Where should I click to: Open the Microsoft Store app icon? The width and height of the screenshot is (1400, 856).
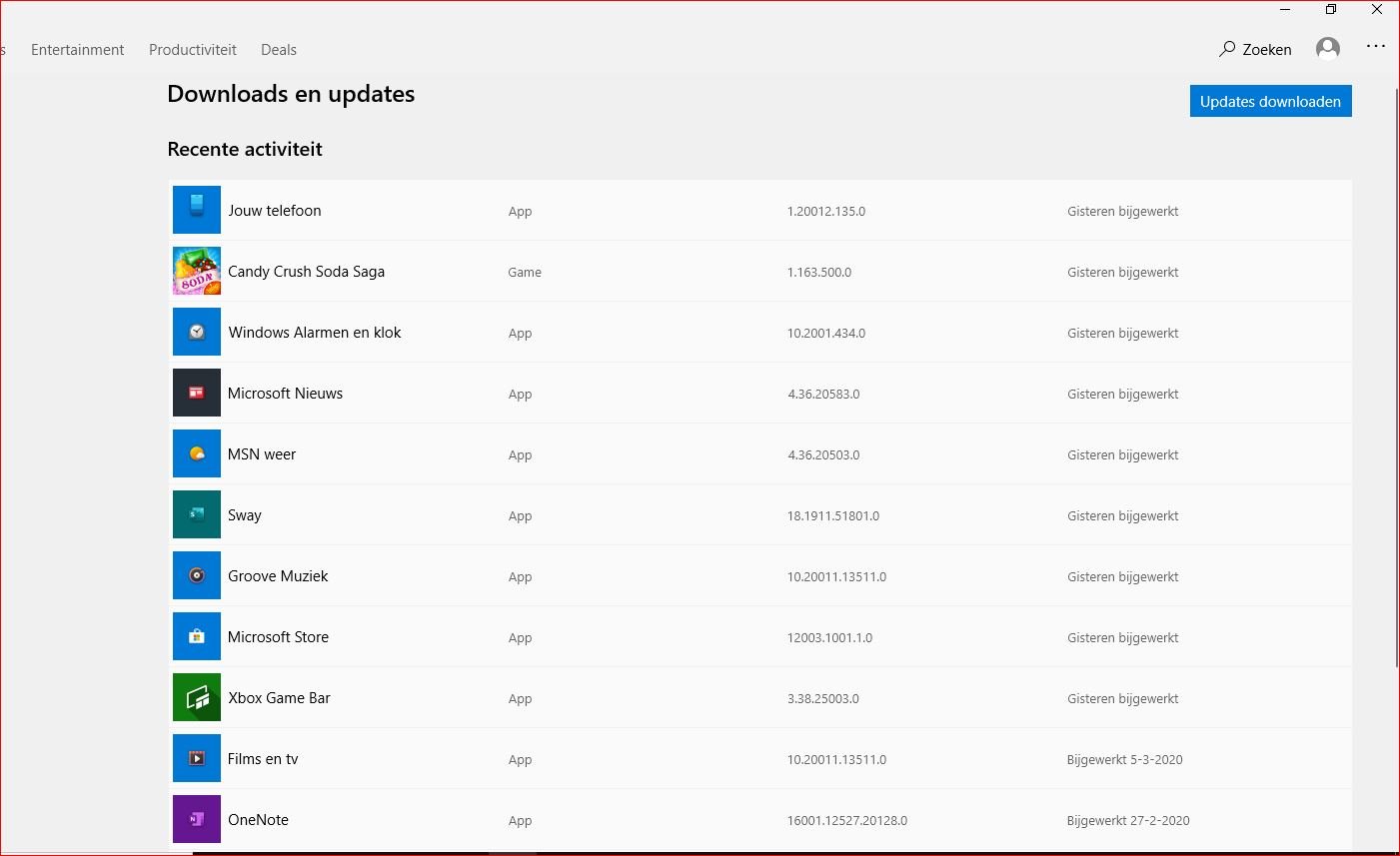pos(197,636)
